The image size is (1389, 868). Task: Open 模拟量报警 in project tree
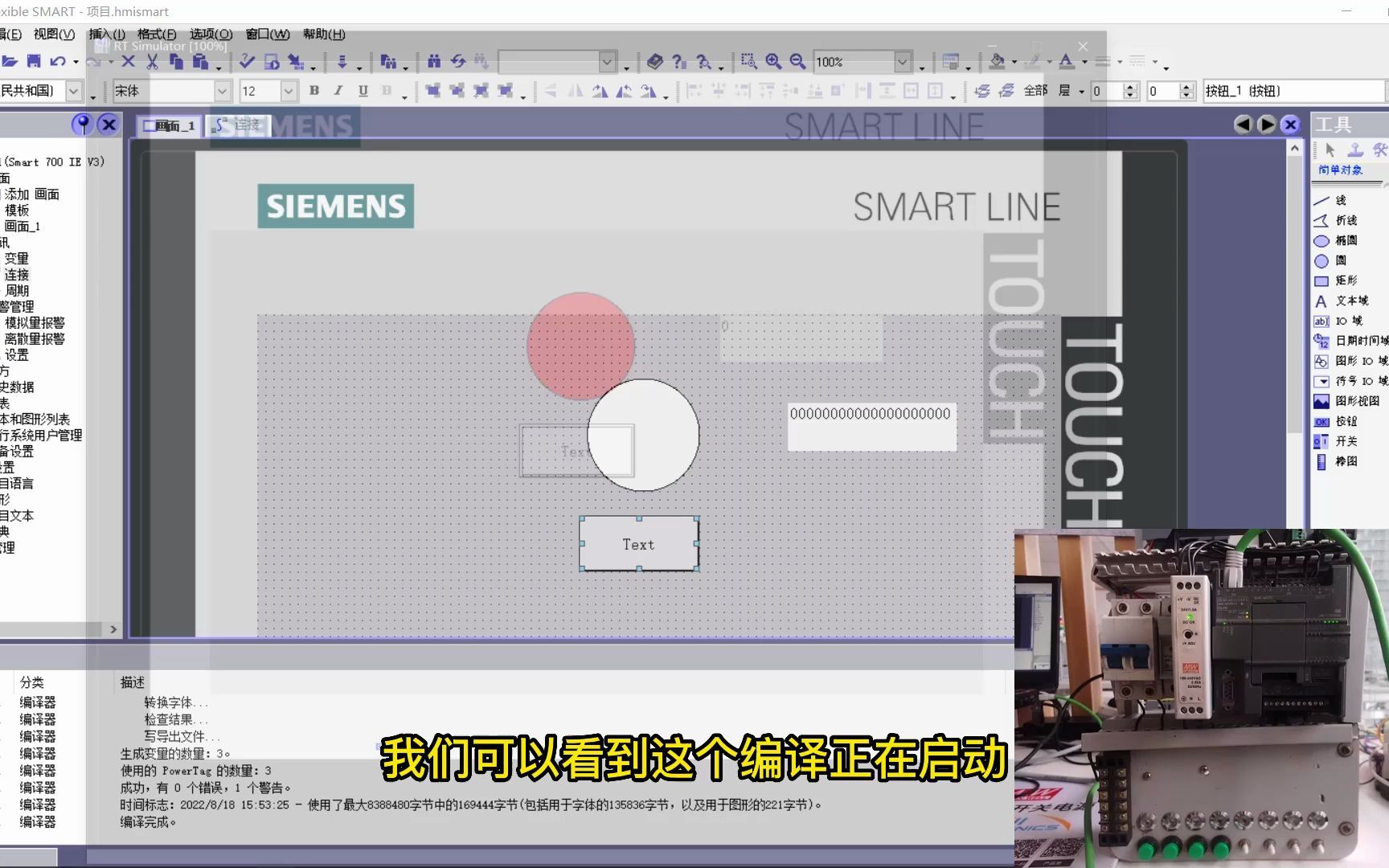[35, 322]
